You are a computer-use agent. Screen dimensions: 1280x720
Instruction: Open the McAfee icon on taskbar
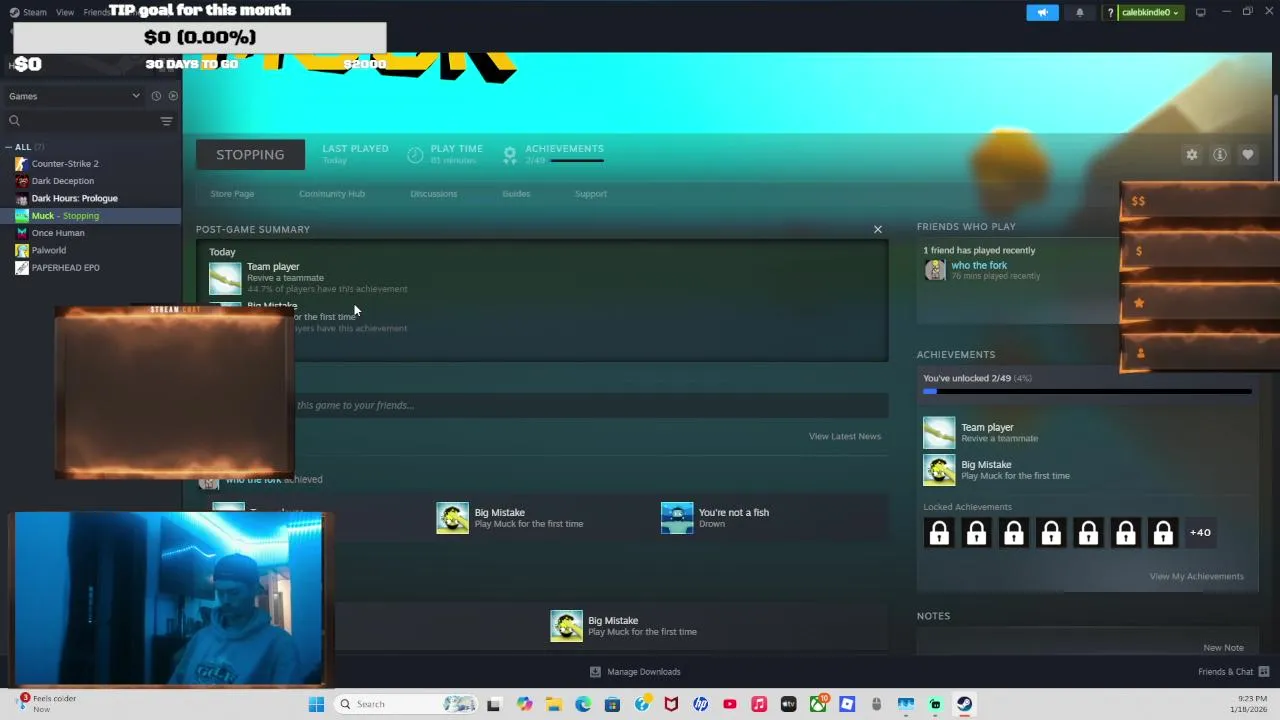click(x=671, y=704)
